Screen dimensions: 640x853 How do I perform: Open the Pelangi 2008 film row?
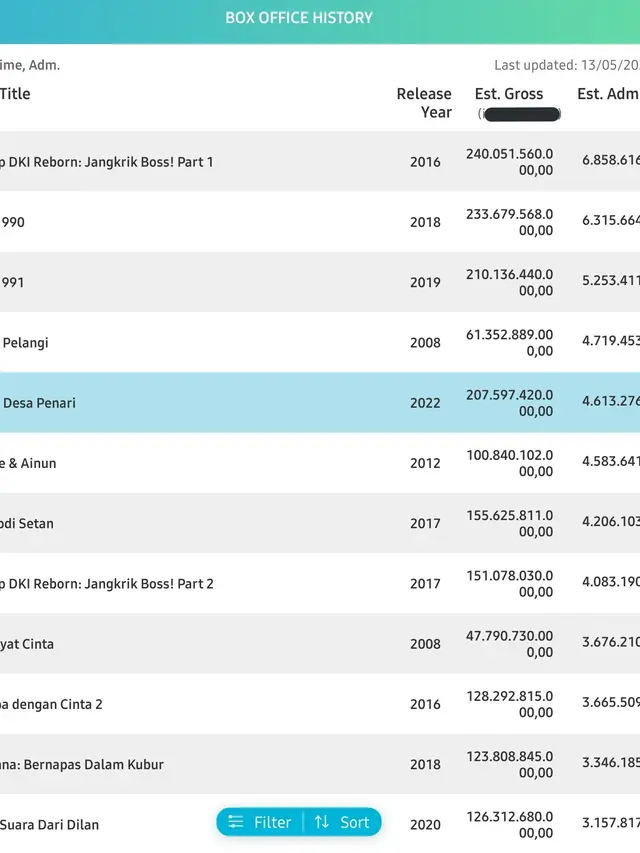click(320, 342)
